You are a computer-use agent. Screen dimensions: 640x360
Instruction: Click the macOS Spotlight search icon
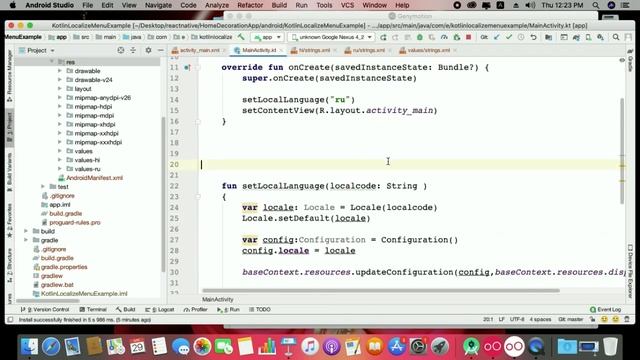[x=596, y=5]
